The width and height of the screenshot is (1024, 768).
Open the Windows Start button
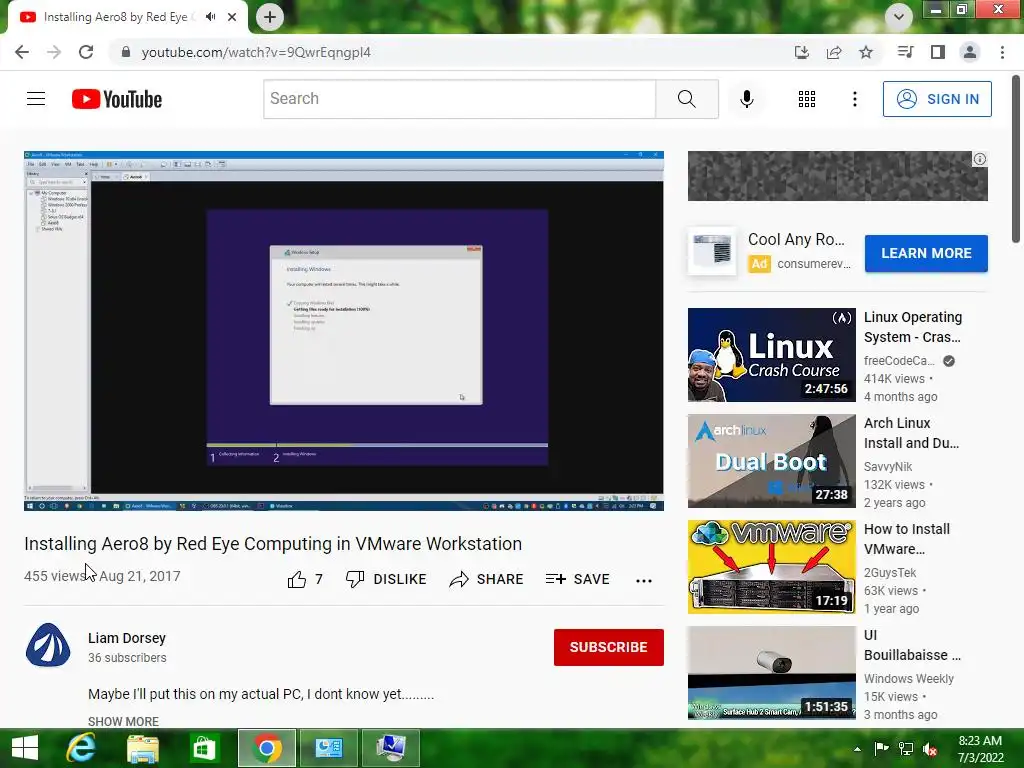point(25,748)
